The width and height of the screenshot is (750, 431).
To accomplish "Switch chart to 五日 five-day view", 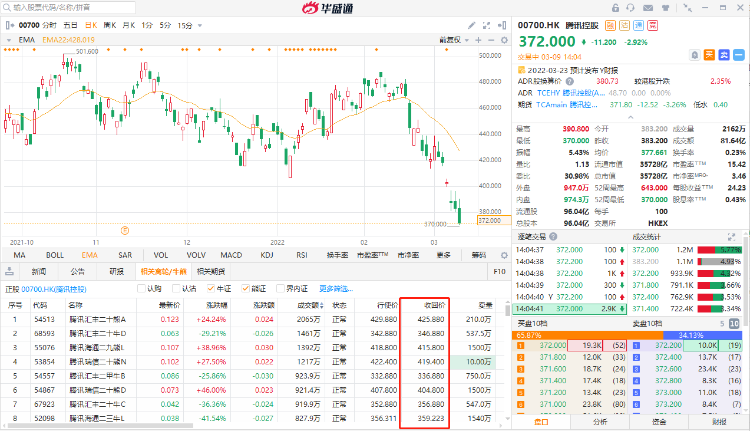I will (x=70, y=25).
